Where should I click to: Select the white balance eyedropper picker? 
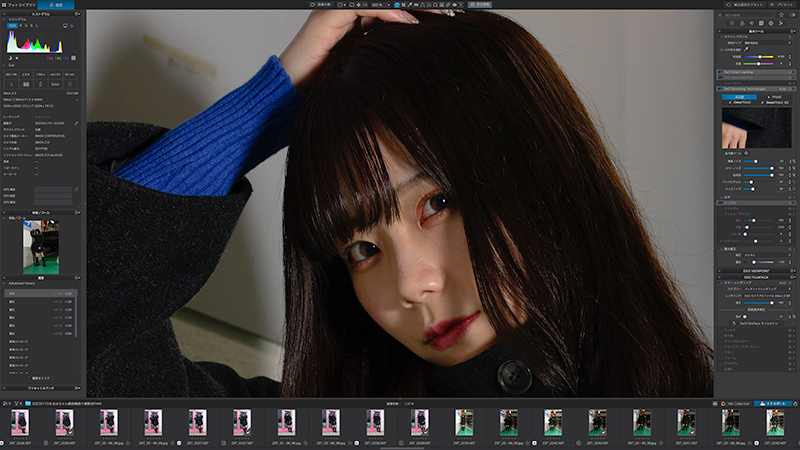(746, 49)
